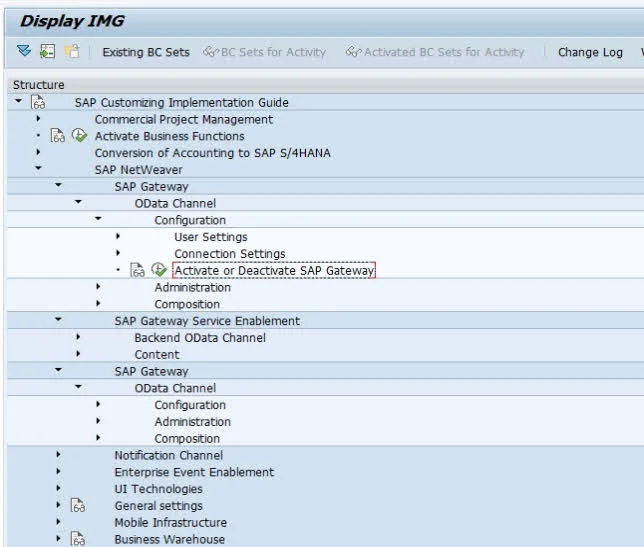The height and width of the screenshot is (547, 644).
Task: Collapse the SAP NetWeaver node
Action: coord(38,168)
